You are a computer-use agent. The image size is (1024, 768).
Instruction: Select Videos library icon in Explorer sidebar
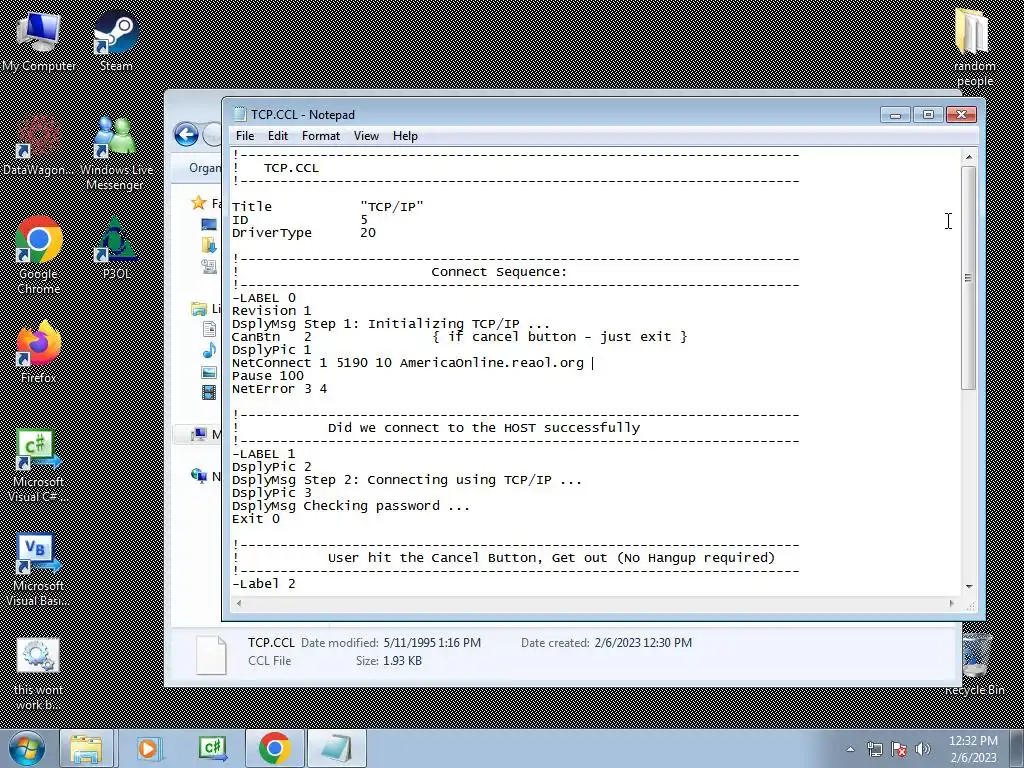(209, 392)
